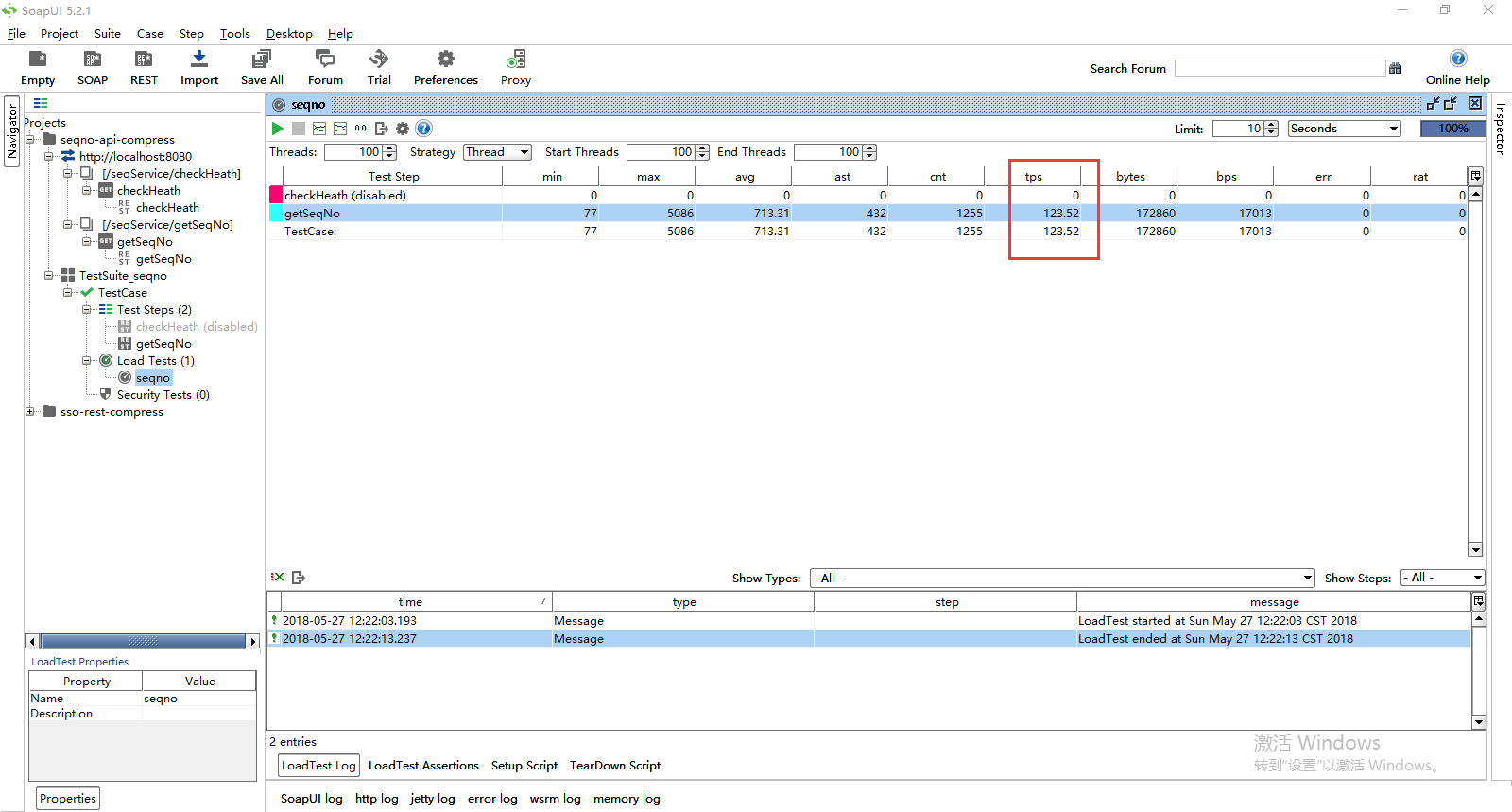Open the statistics graph icon
The width and height of the screenshot is (1512, 812).
319,129
